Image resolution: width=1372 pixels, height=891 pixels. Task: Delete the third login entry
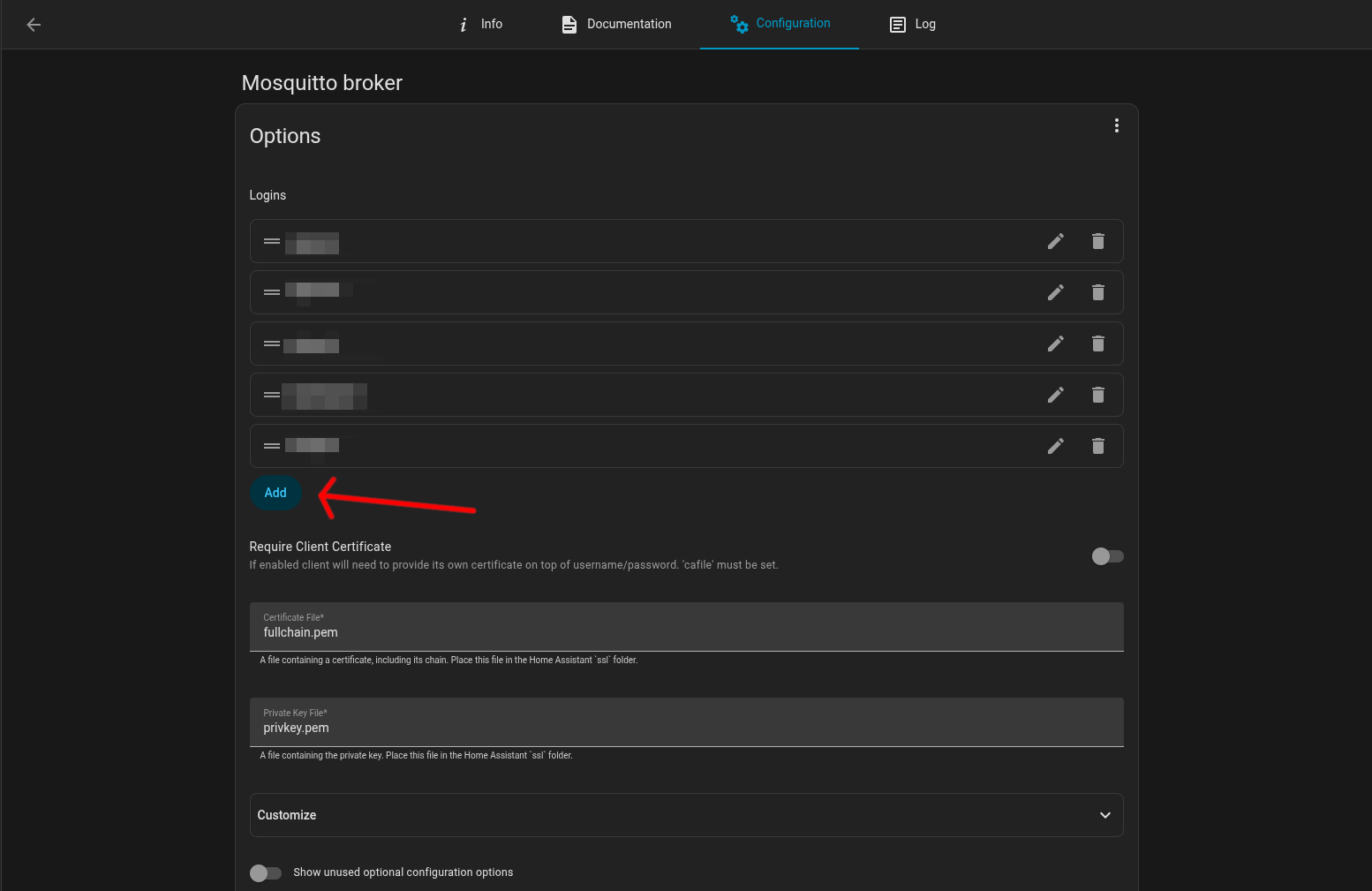pyautogui.click(x=1098, y=344)
